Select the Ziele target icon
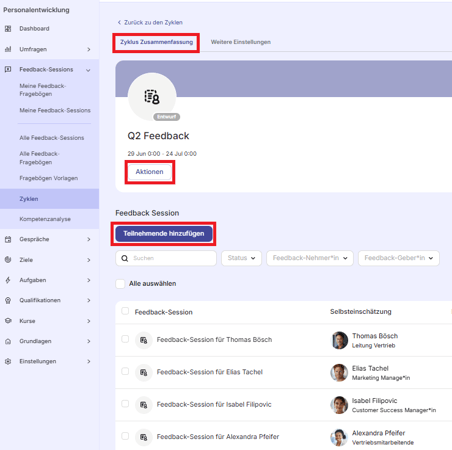This screenshot has height=450, width=452. 8,260
